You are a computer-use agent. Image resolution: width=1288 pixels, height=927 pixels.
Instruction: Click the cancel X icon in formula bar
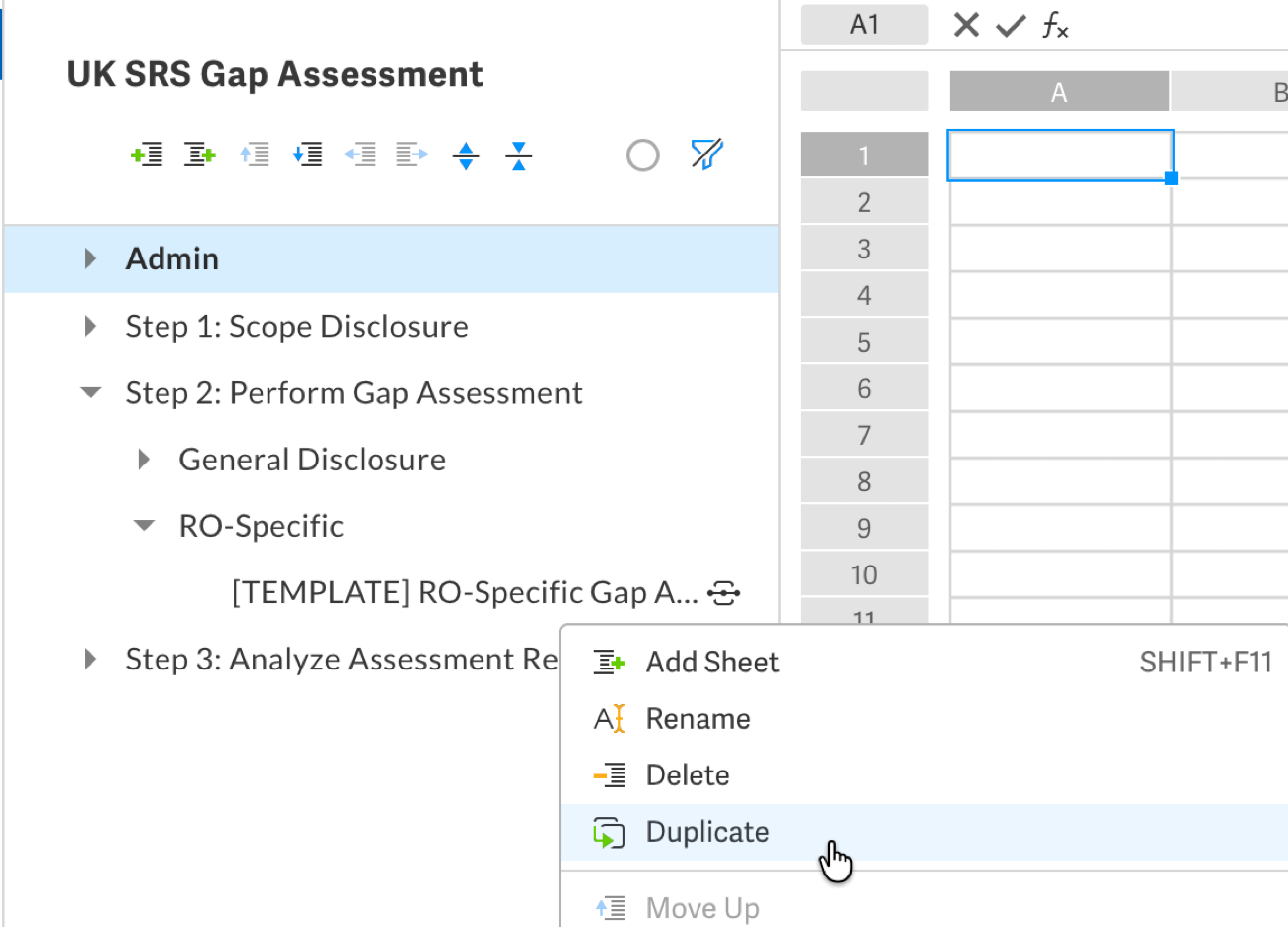click(966, 25)
